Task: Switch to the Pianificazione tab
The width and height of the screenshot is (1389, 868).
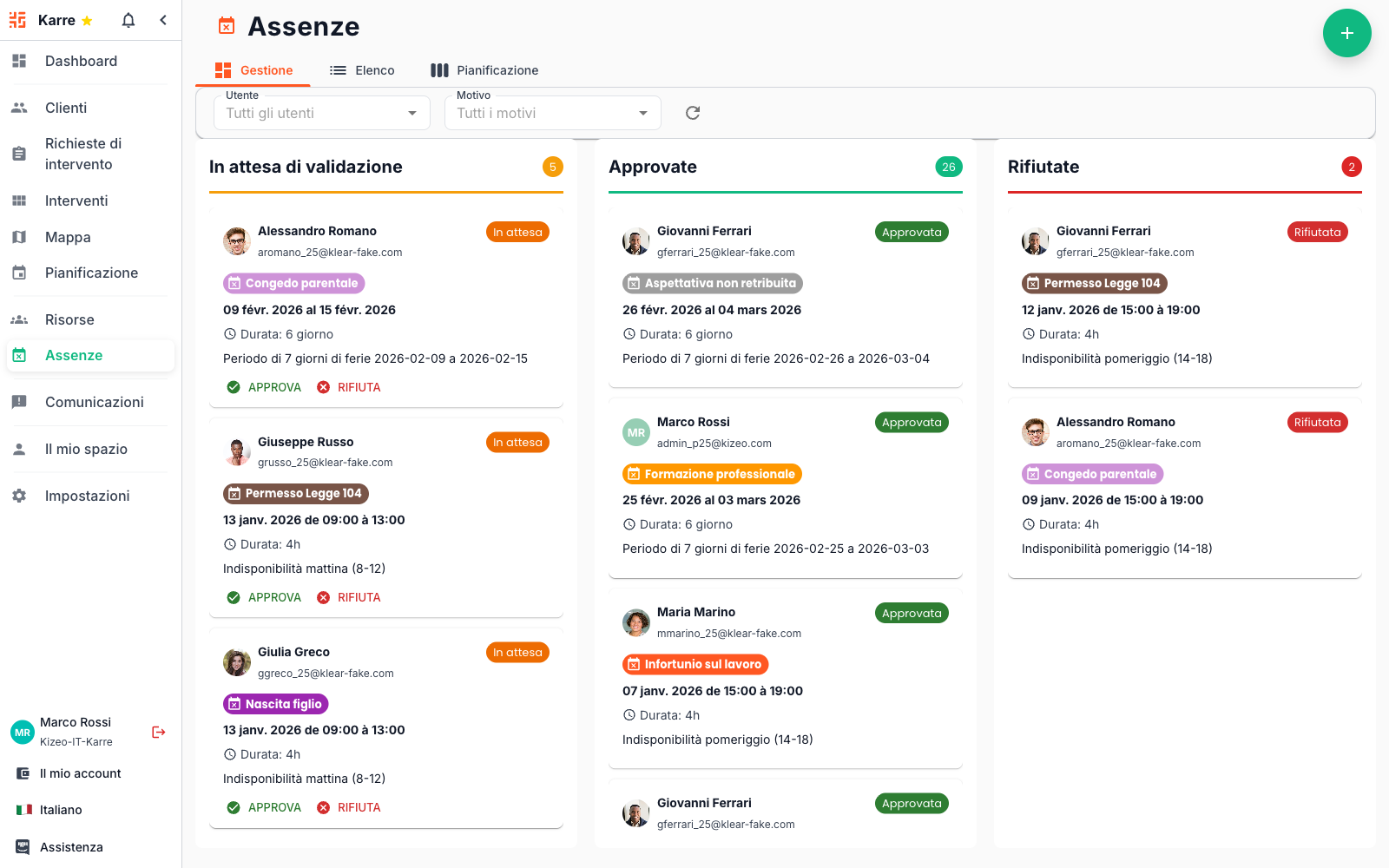Action: coord(484,69)
